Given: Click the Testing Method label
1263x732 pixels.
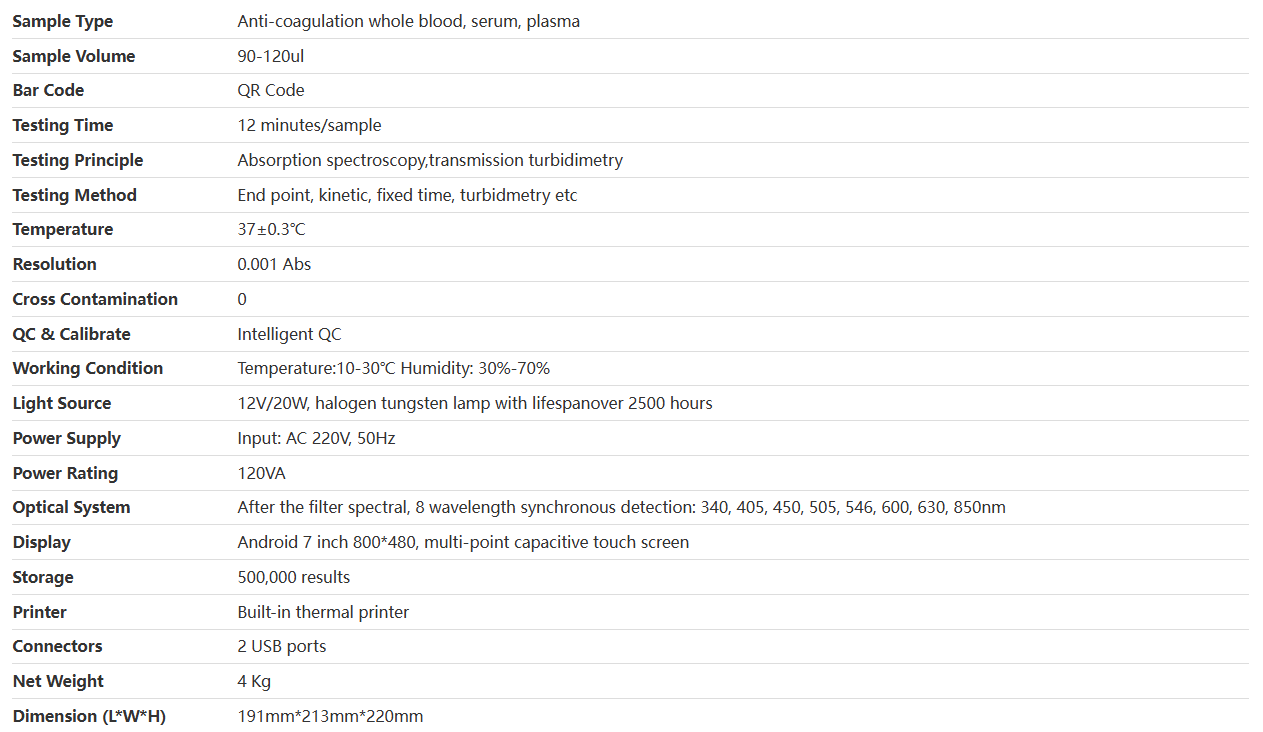Looking at the screenshot, I should point(74,195).
